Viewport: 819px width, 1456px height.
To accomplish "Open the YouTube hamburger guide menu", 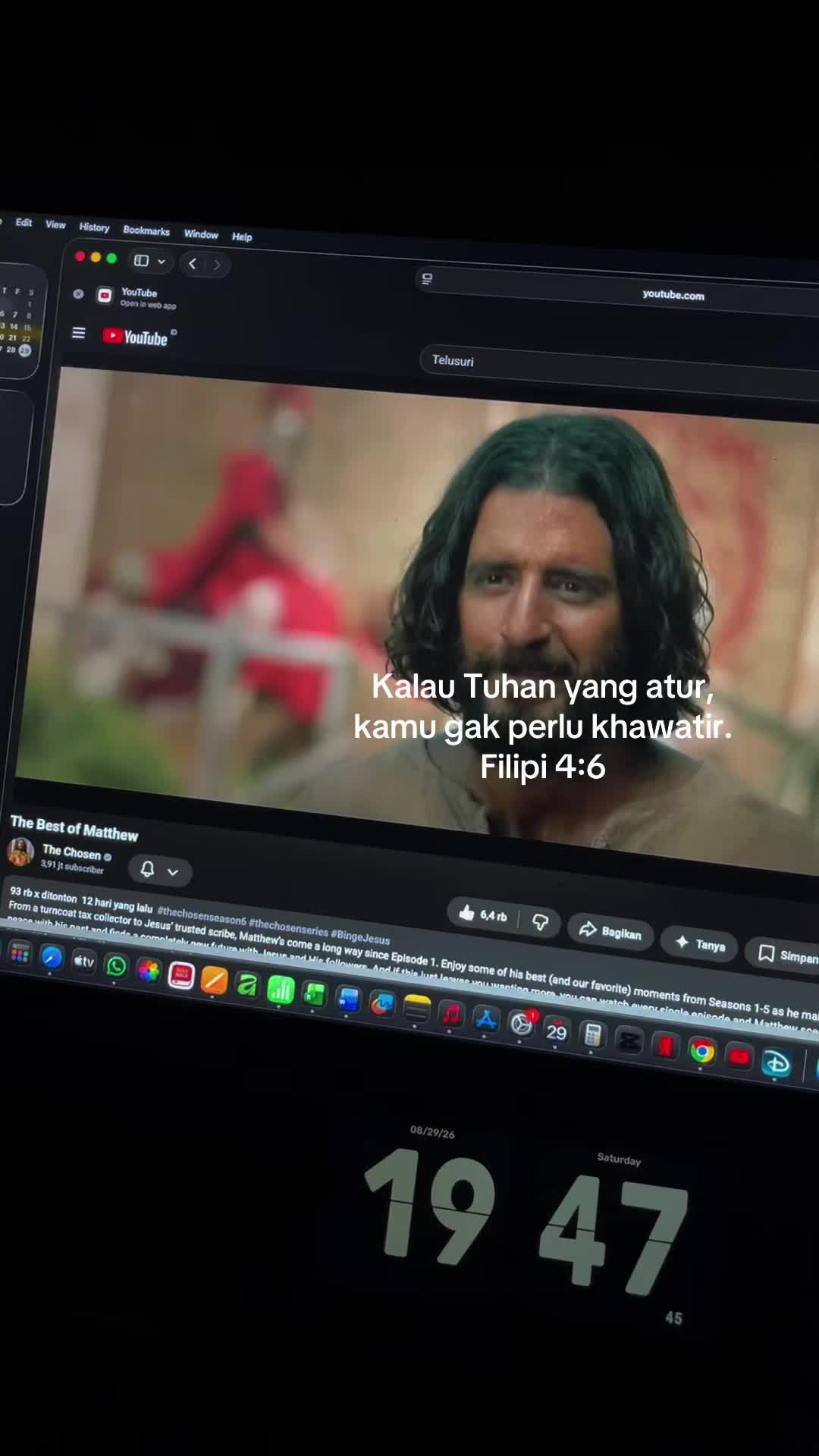I will [78, 333].
